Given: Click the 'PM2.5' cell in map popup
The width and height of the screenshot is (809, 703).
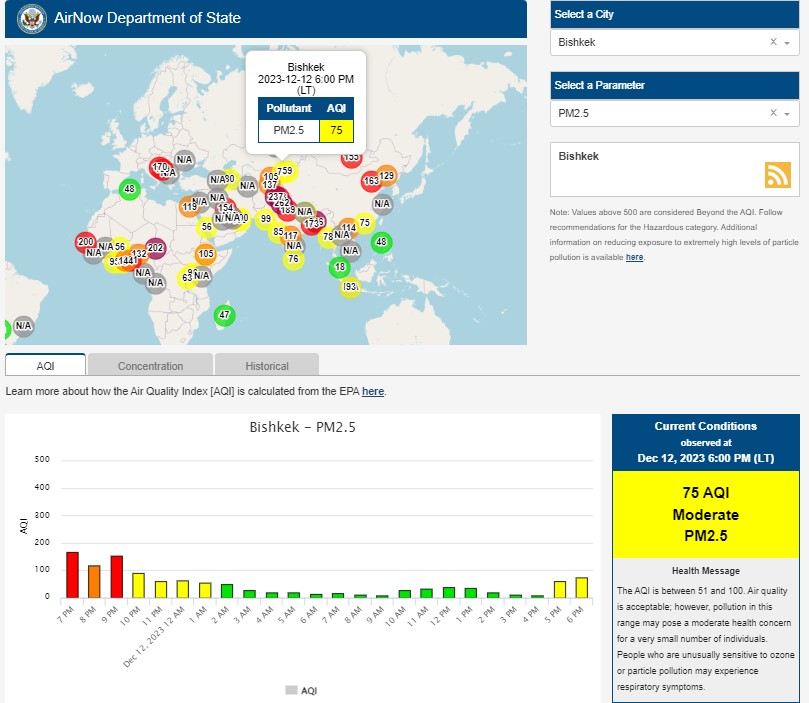Looking at the screenshot, I should pos(288,130).
